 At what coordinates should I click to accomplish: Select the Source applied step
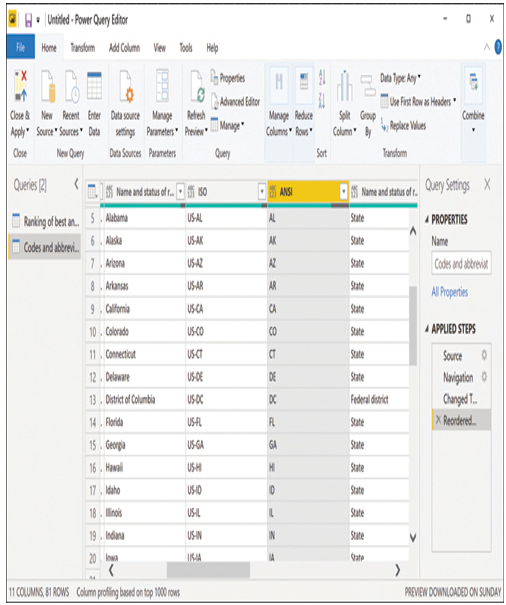click(x=452, y=355)
